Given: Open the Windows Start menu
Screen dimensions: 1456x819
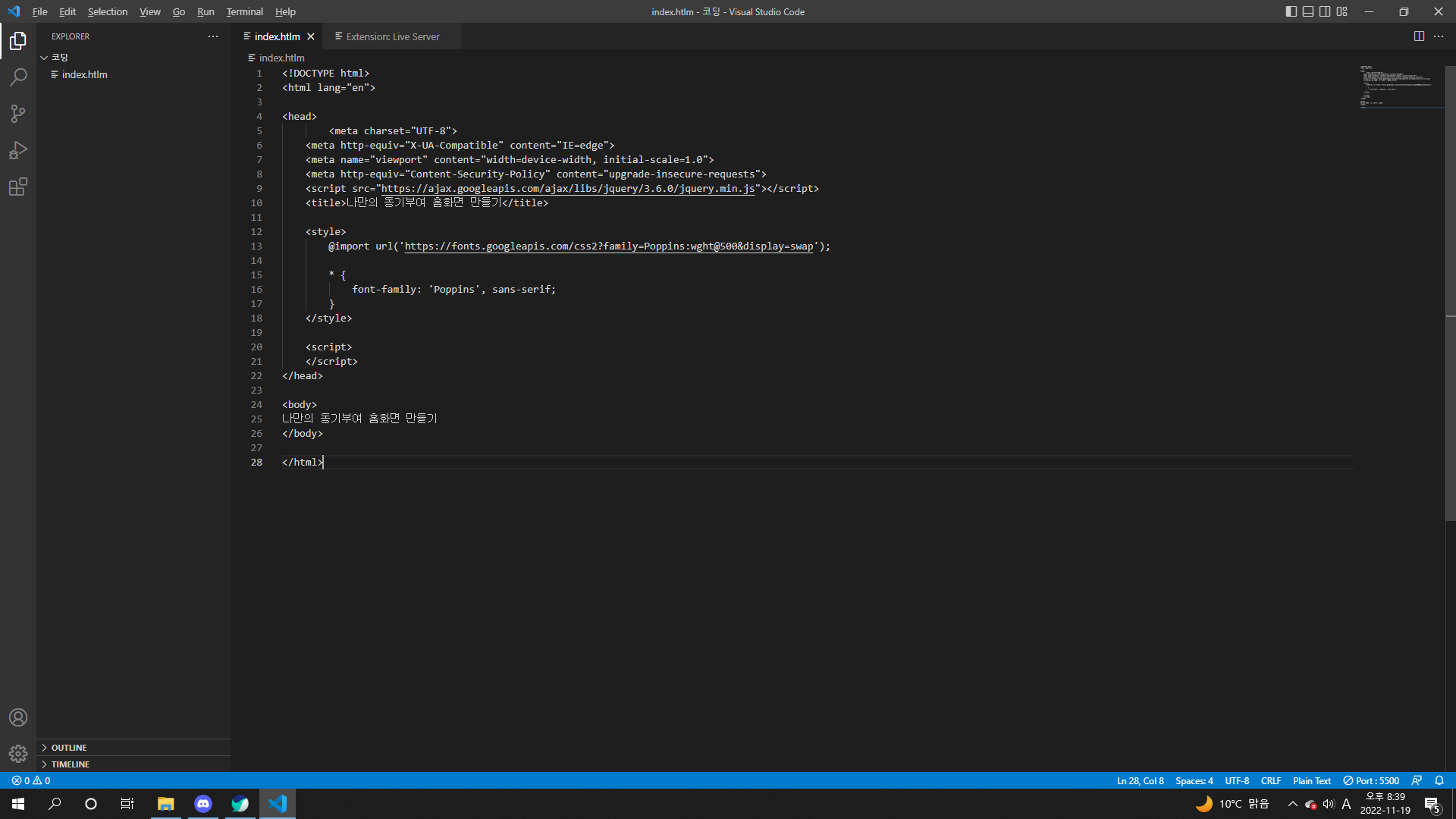Looking at the screenshot, I should point(18,804).
